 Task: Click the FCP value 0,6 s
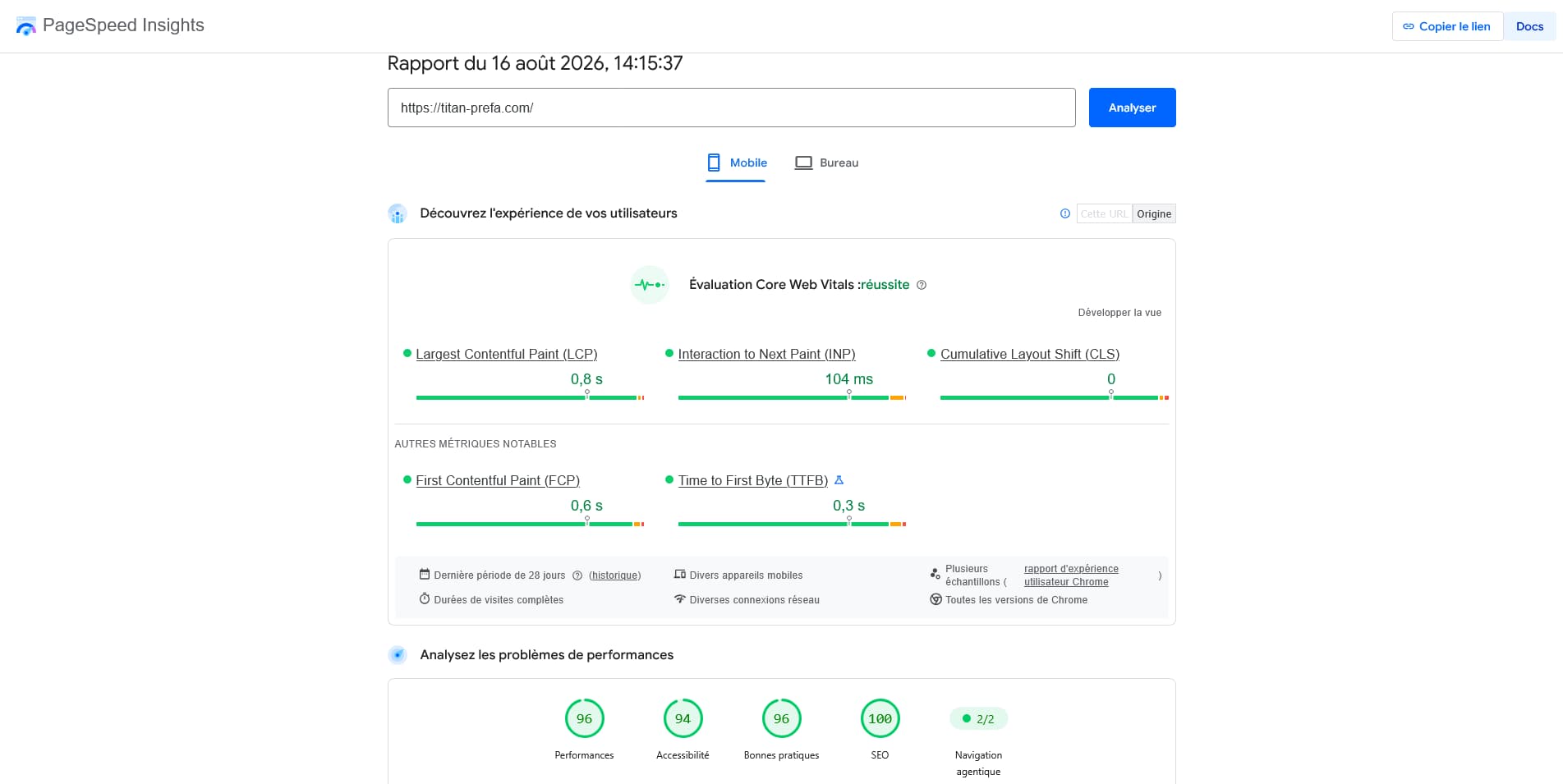tap(586, 506)
